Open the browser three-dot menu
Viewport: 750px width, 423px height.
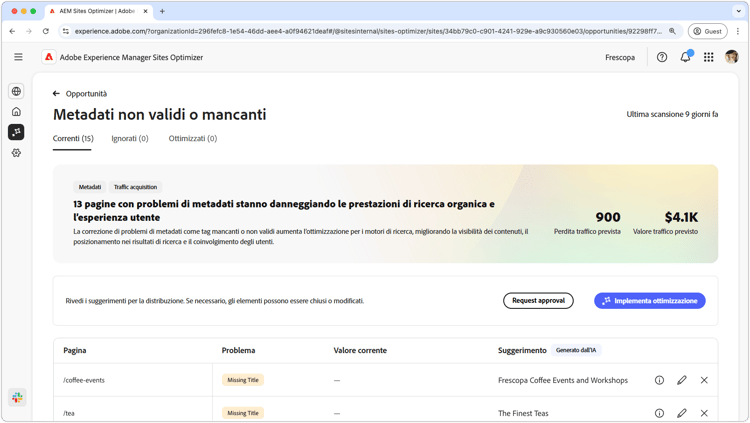pyautogui.click(x=738, y=31)
